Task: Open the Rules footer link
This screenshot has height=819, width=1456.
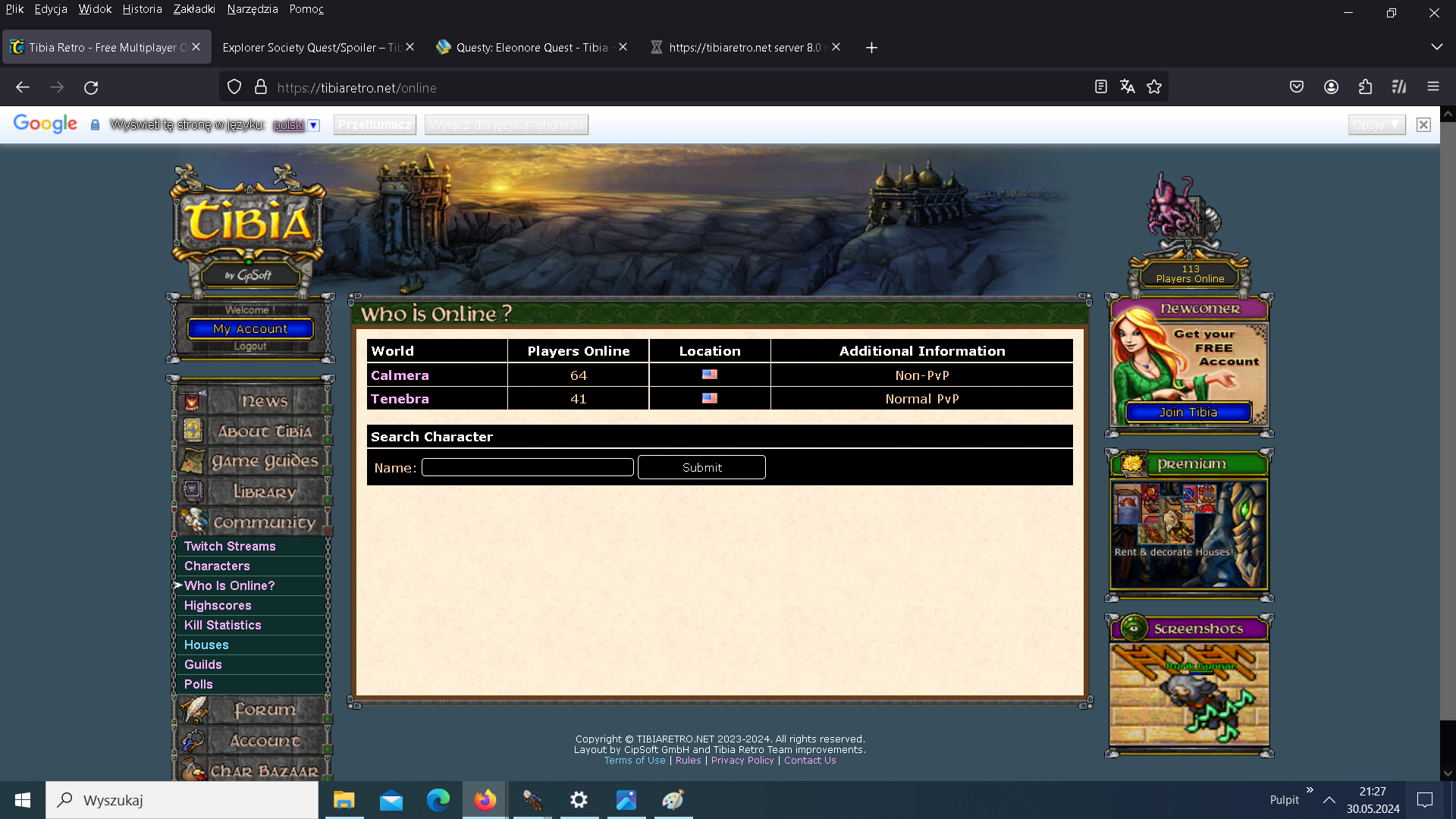Action: [689, 761]
